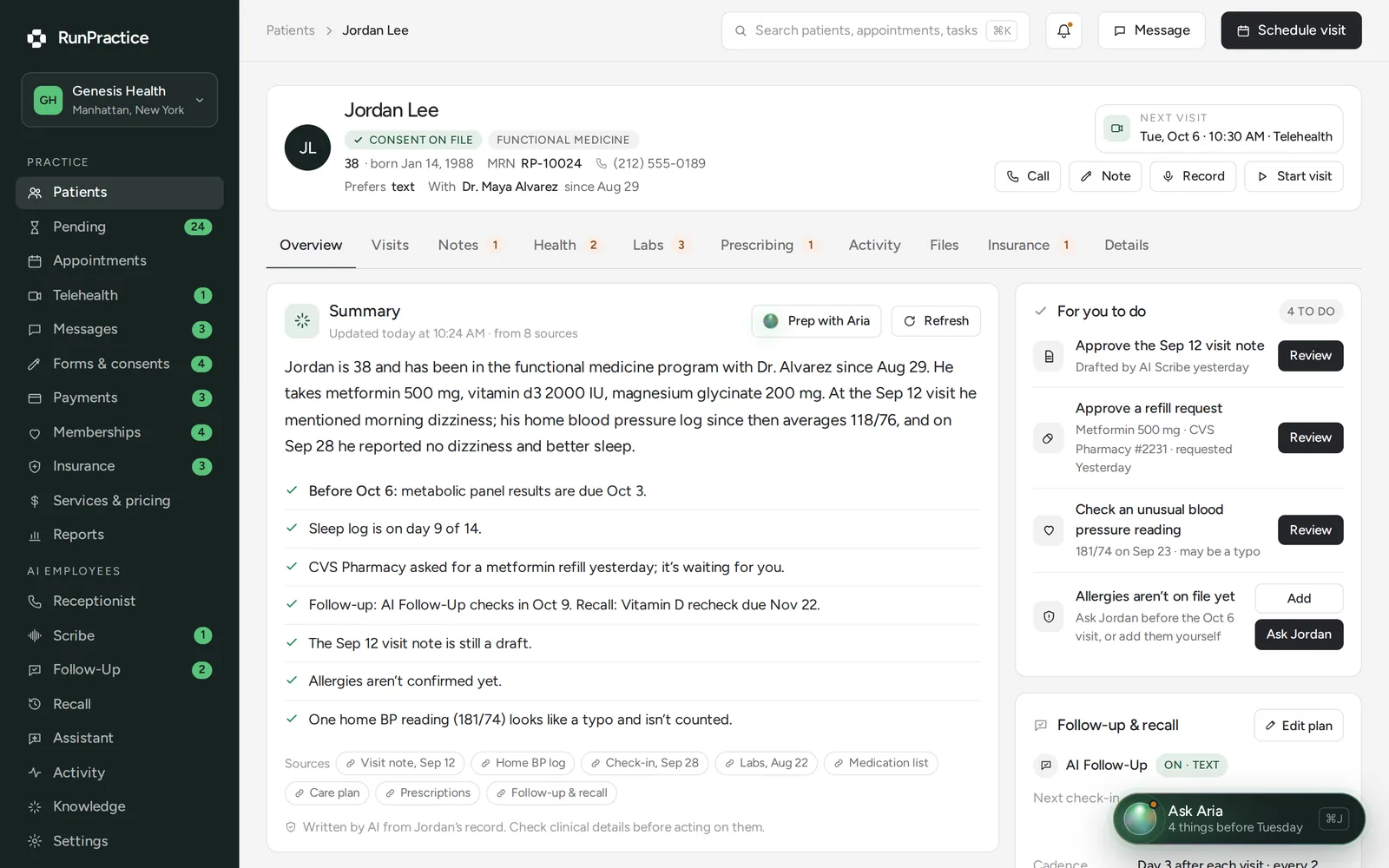The height and width of the screenshot is (868, 1389).
Task: Open the Recall AI employee
Action: (x=119, y=704)
